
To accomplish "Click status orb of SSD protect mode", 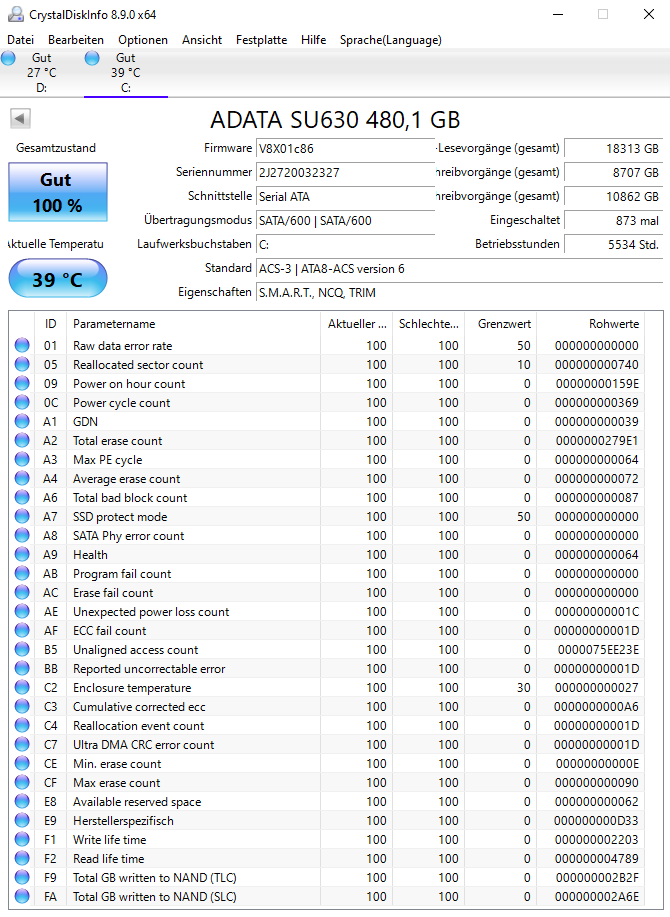I will coord(22,516).
